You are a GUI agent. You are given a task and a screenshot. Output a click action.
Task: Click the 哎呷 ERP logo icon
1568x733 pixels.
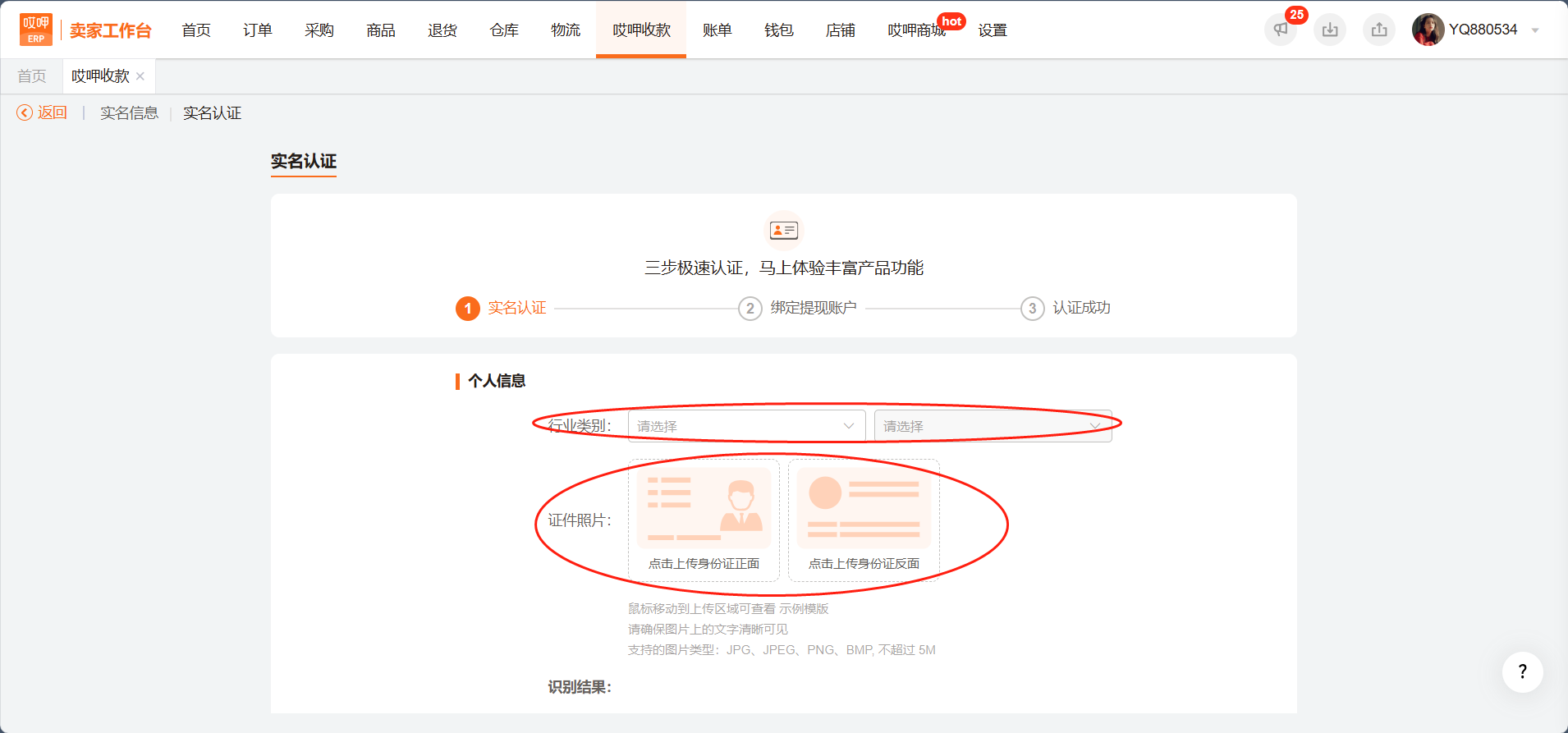point(36,30)
